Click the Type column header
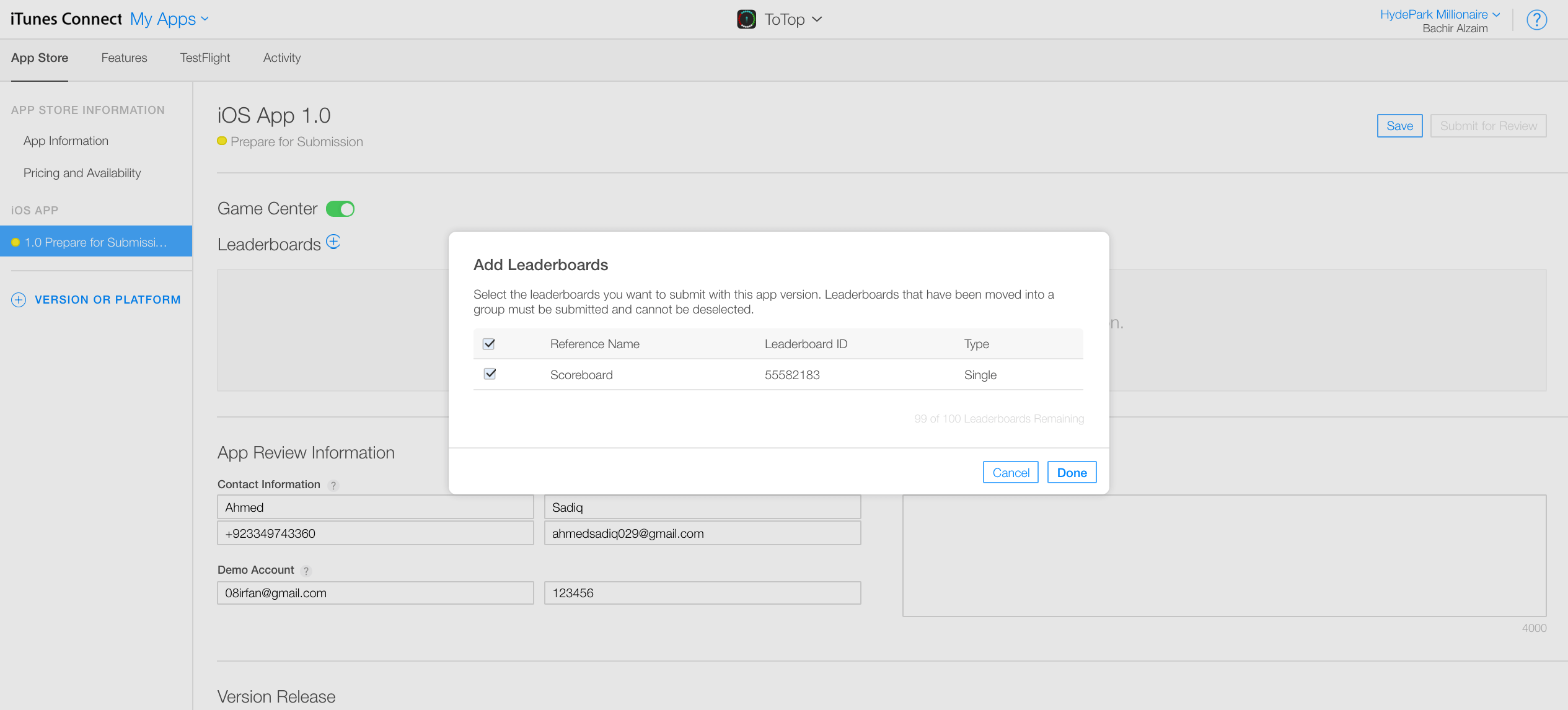1568x710 pixels. pyautogui.click(x=976, y=344)
